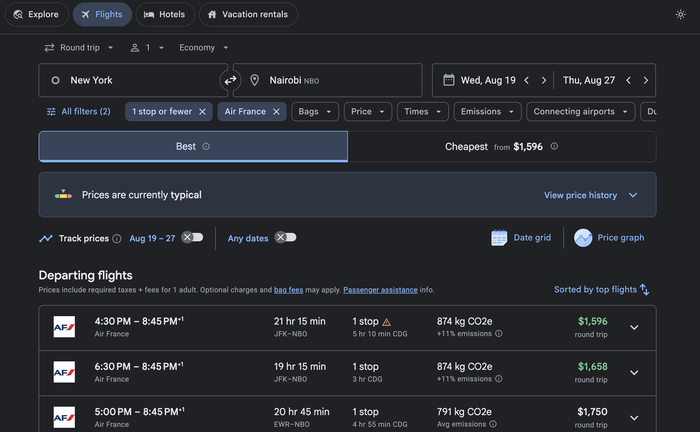This screenshot has height=432, width=700.
Task: Click the bag fees link
Action: tap(288, 290)
